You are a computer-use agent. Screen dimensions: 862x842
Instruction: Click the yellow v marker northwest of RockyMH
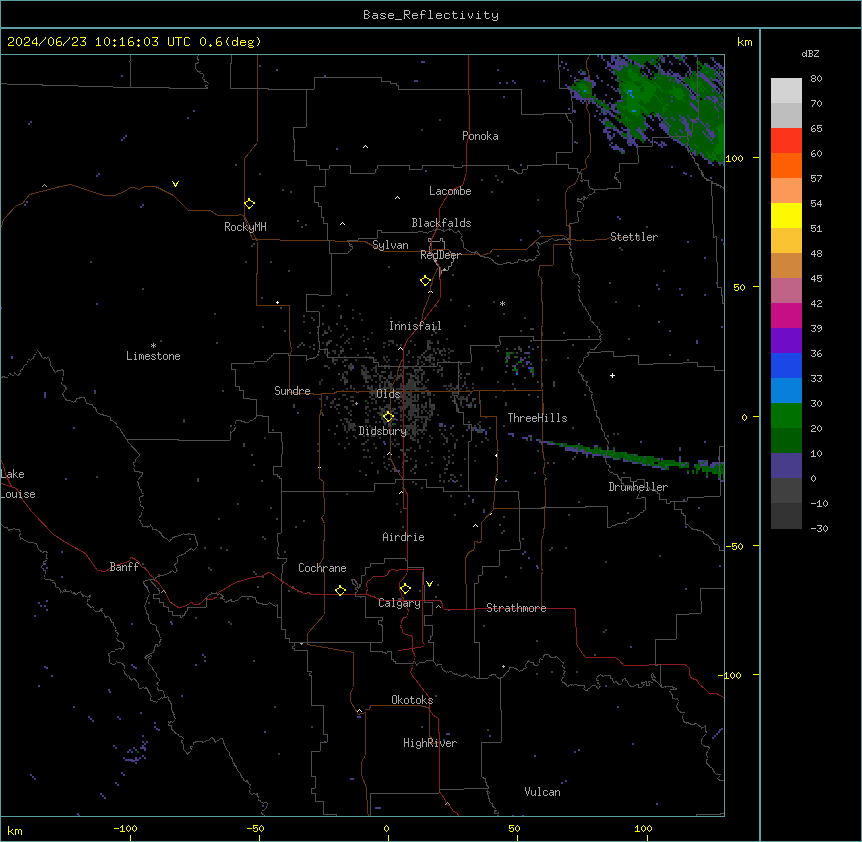tap(175, 184)
